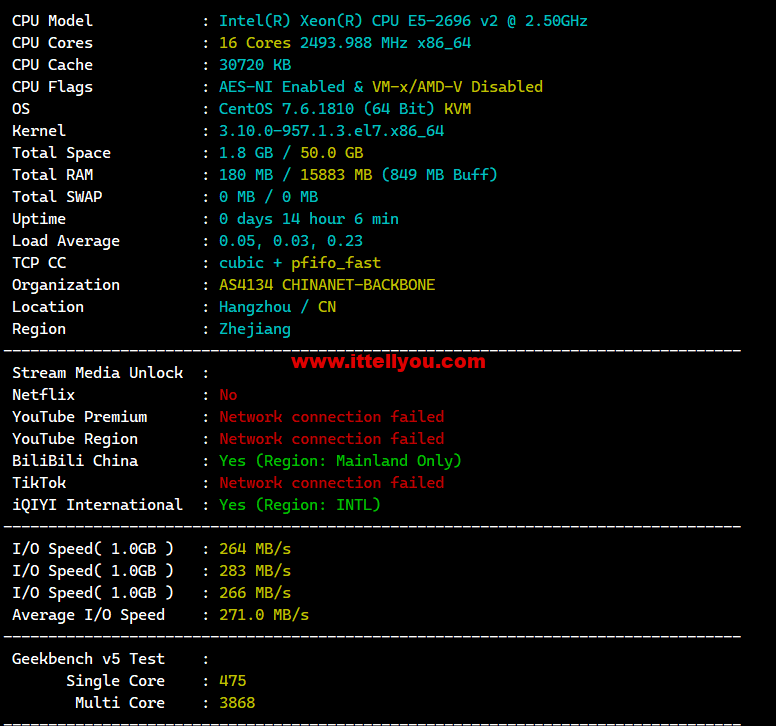Click the OS value 'CentOS 7.6.1810 (64 Bit) KVM'
Viewport: 776px width, 726px height.
345,109
